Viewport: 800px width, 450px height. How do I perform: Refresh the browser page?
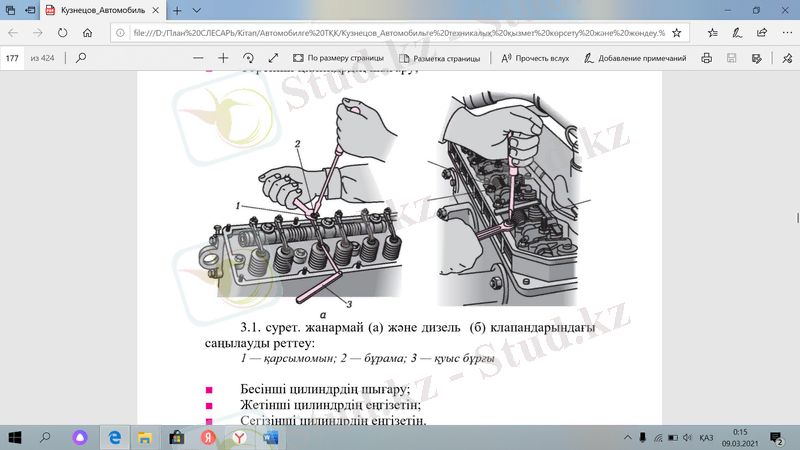[63, 32]
